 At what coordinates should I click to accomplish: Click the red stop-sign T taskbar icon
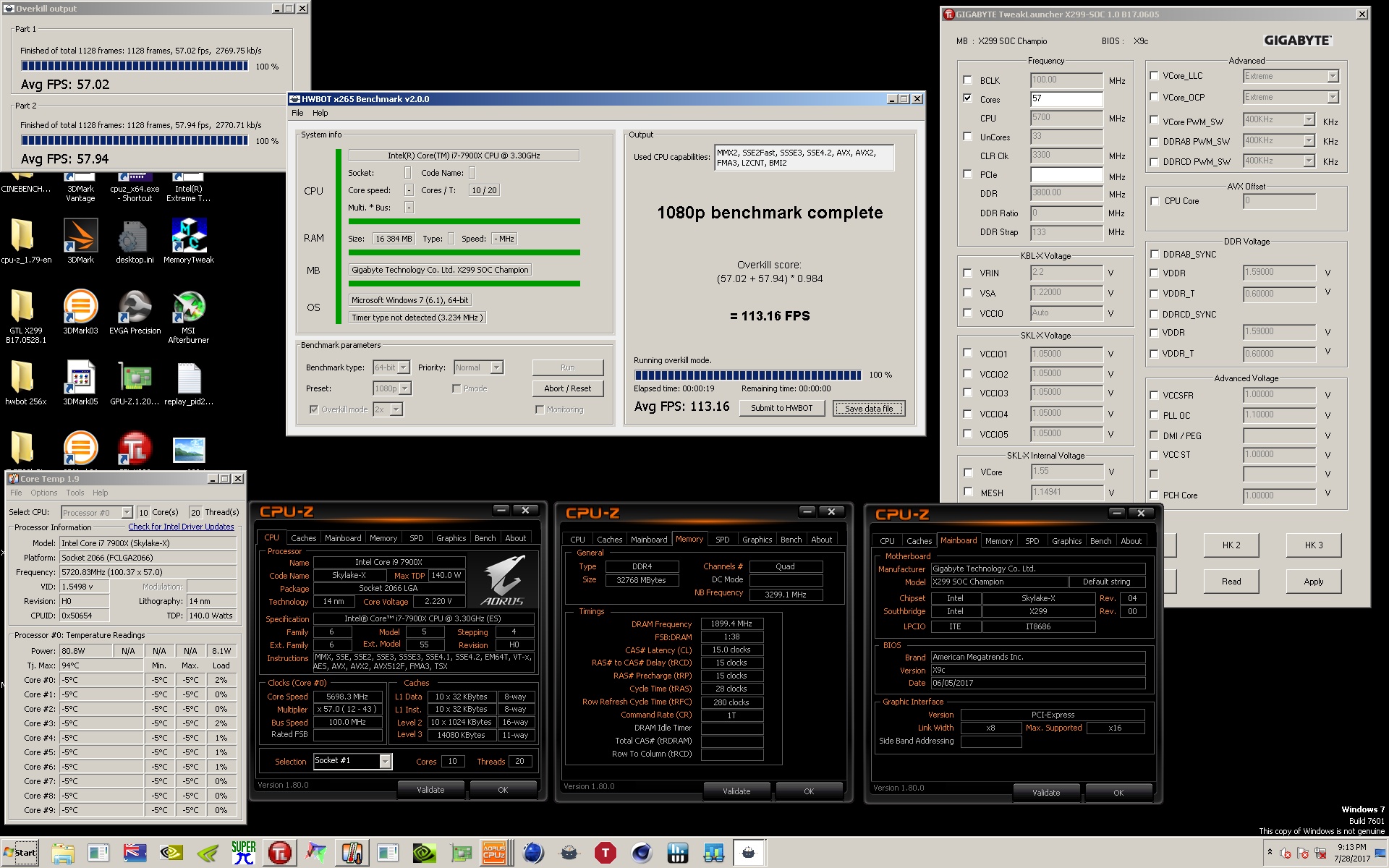click(x=605, y=854)
